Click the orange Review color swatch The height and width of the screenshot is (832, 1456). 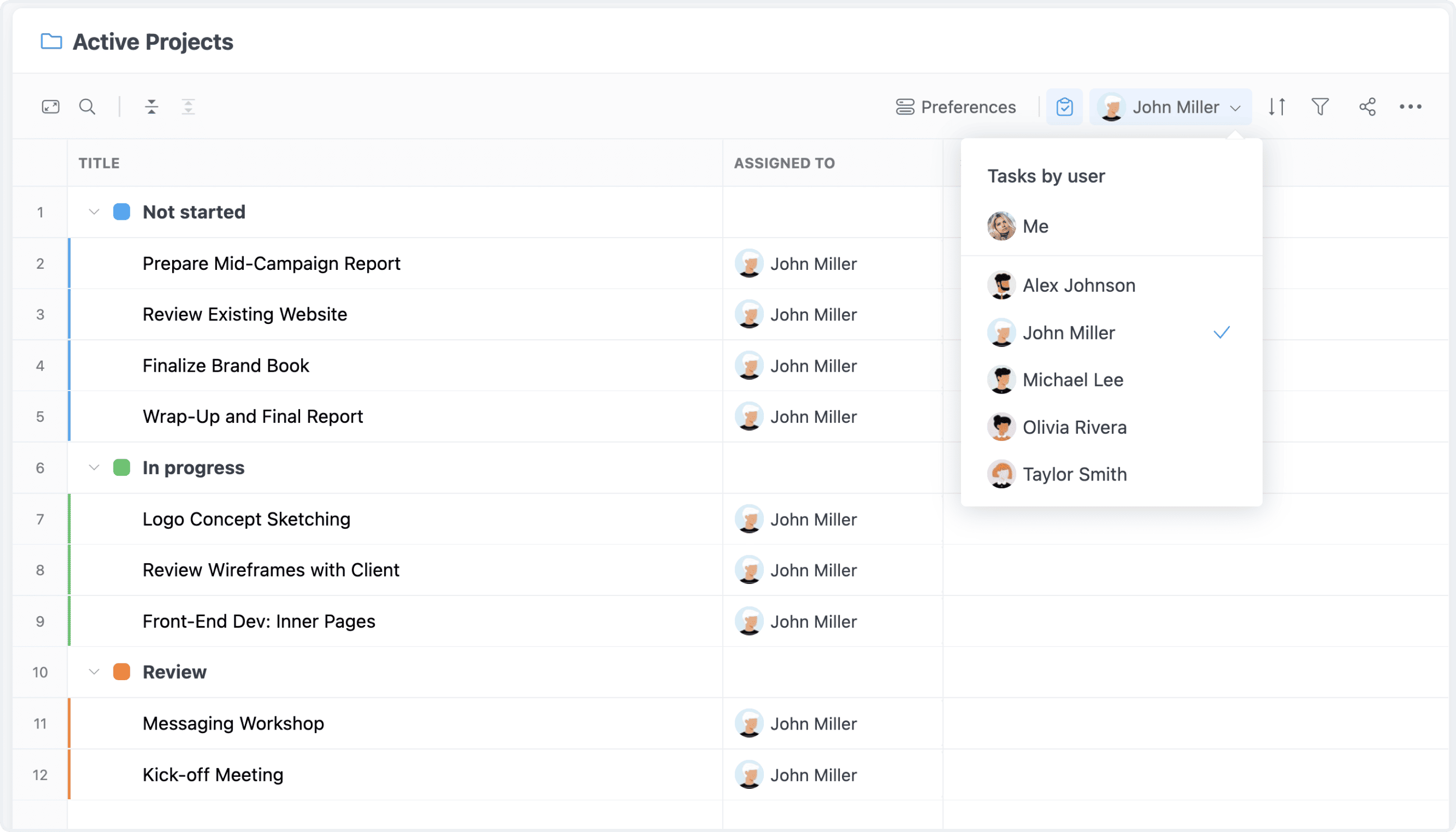point(122,671)
